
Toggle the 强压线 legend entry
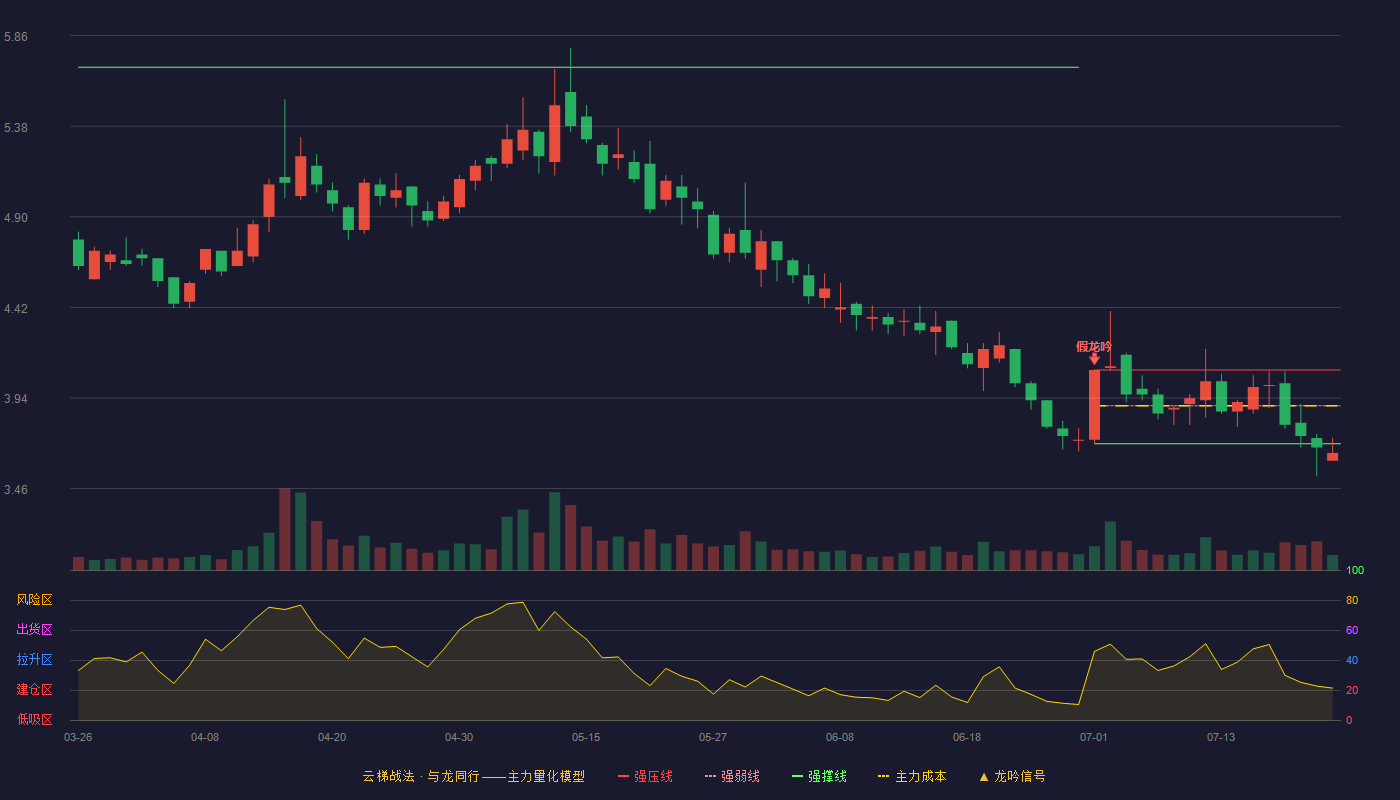pyautogui.click(x=645, y=776)
